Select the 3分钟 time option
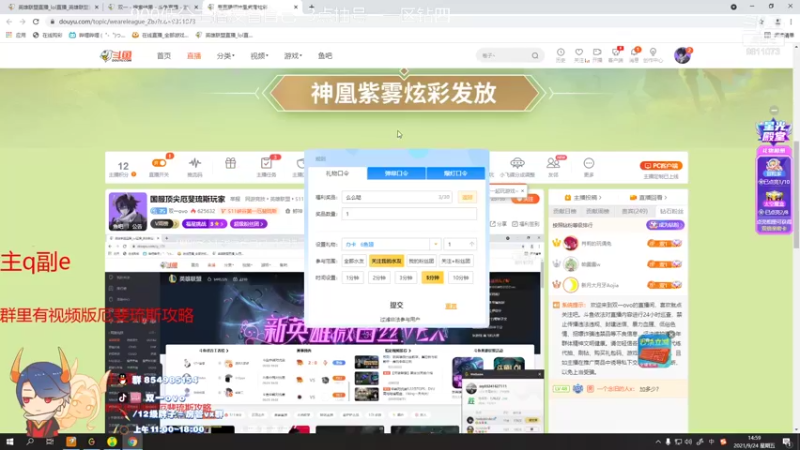Screen dimensions: 800x450 point(406,278)
